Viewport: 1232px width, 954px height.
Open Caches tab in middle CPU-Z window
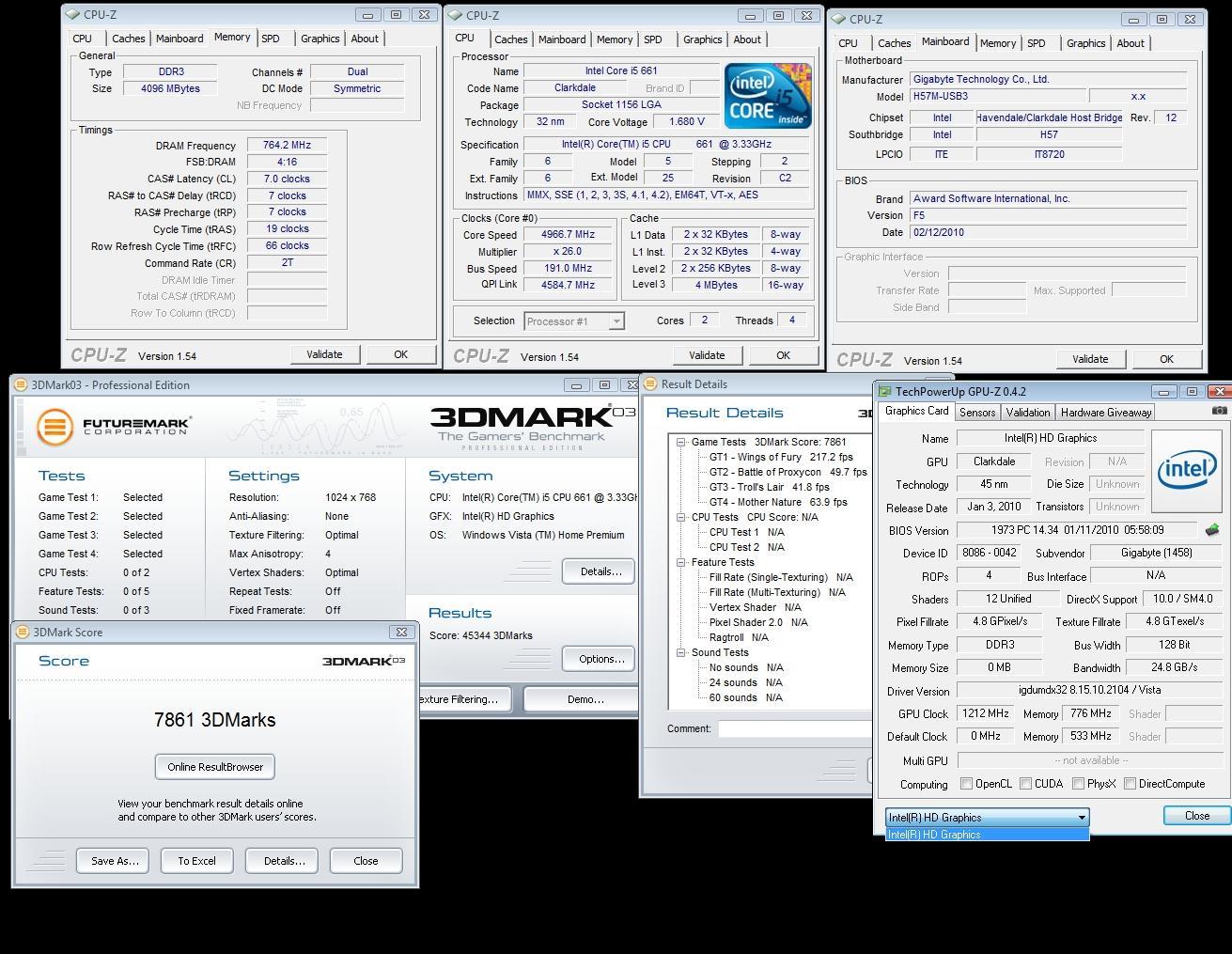pos(510,39)
